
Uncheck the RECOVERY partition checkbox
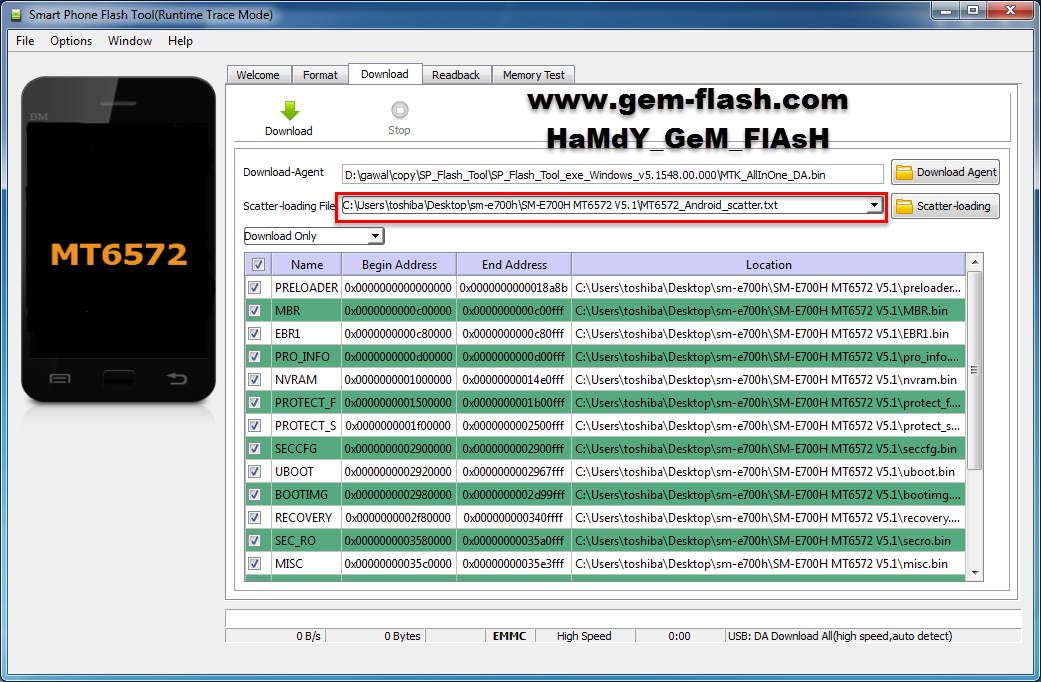pos(254,517)
